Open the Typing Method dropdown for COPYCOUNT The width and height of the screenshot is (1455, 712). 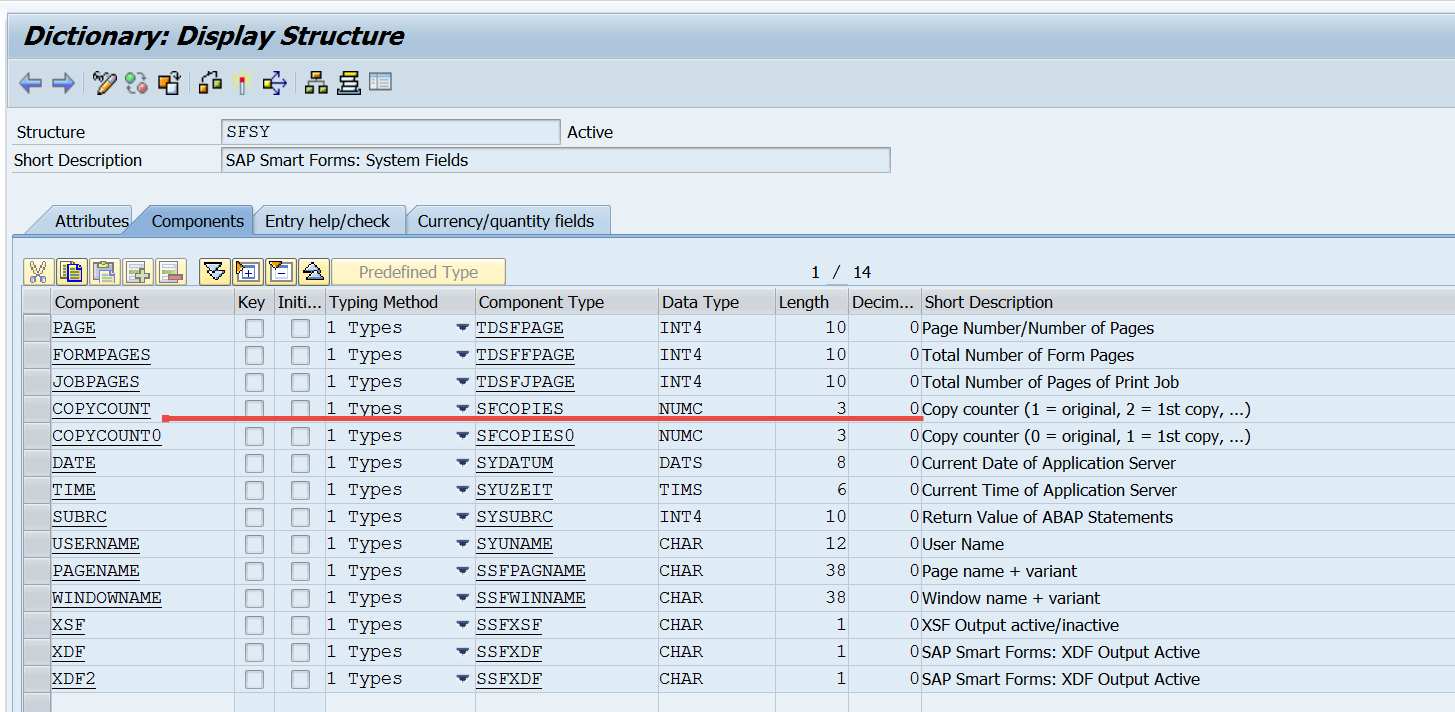(461, 408)
